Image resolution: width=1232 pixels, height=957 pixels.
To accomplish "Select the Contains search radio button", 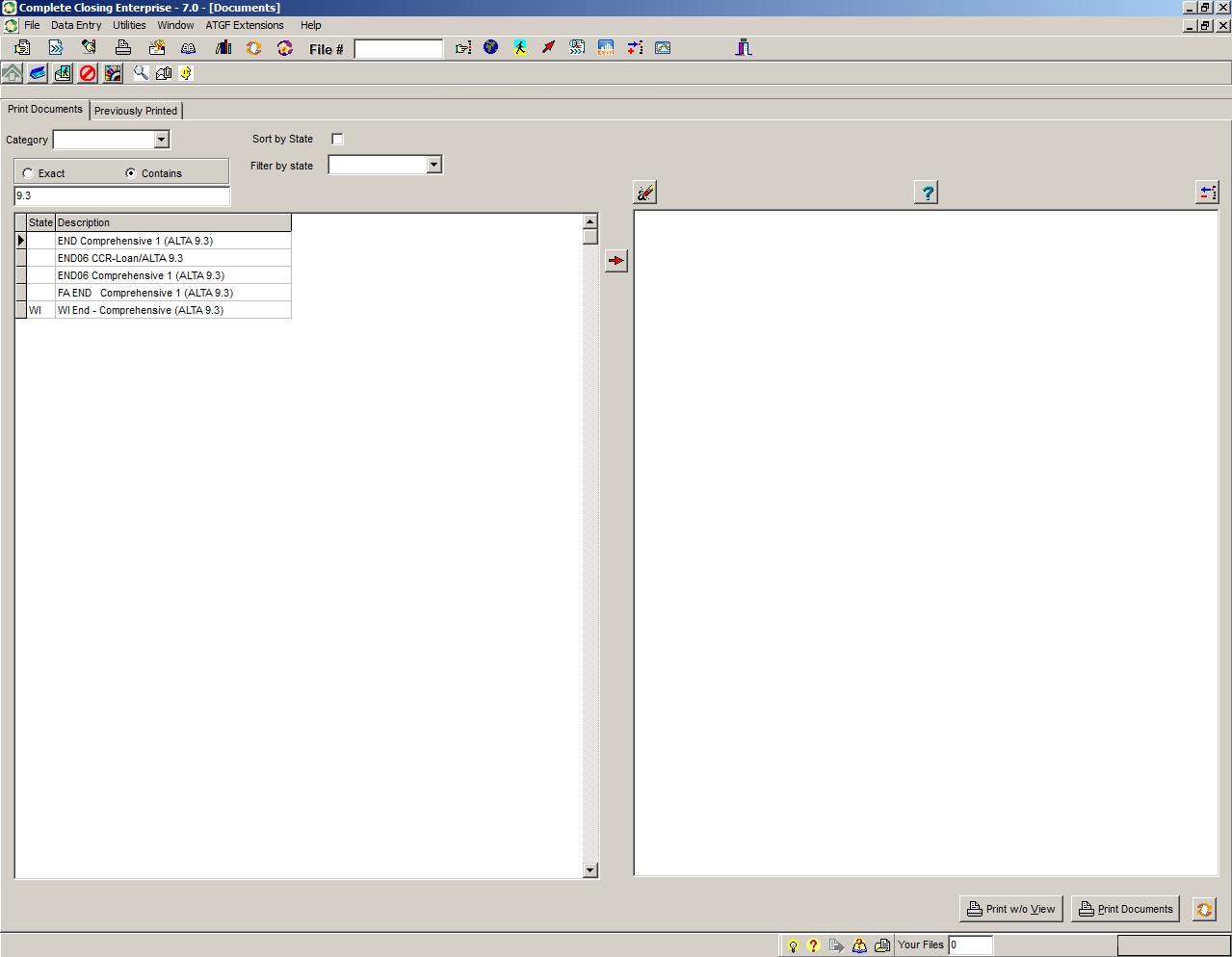I will click(x=131, y=173).
